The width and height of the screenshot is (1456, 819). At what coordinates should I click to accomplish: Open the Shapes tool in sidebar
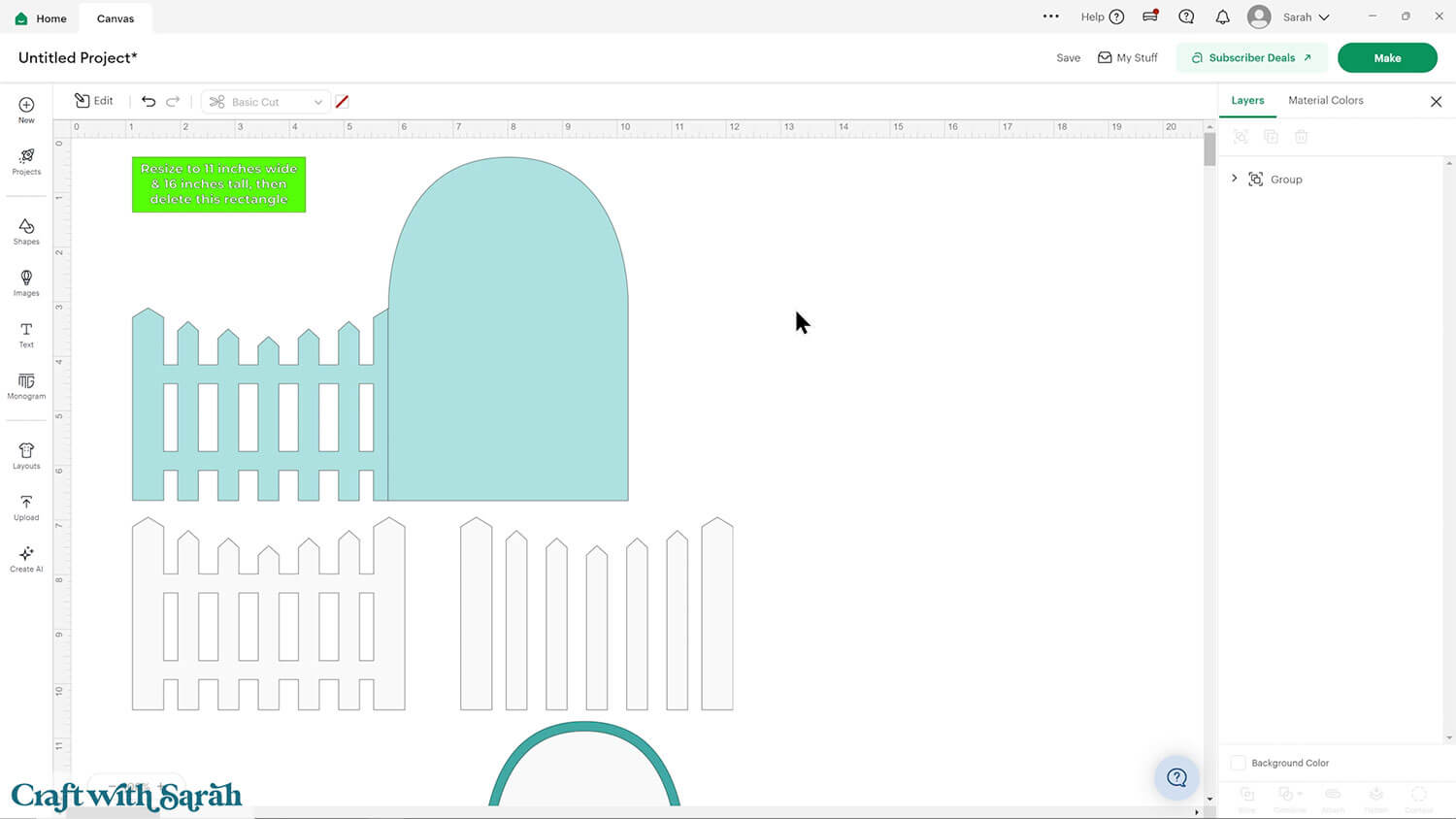tap(26, 231)
